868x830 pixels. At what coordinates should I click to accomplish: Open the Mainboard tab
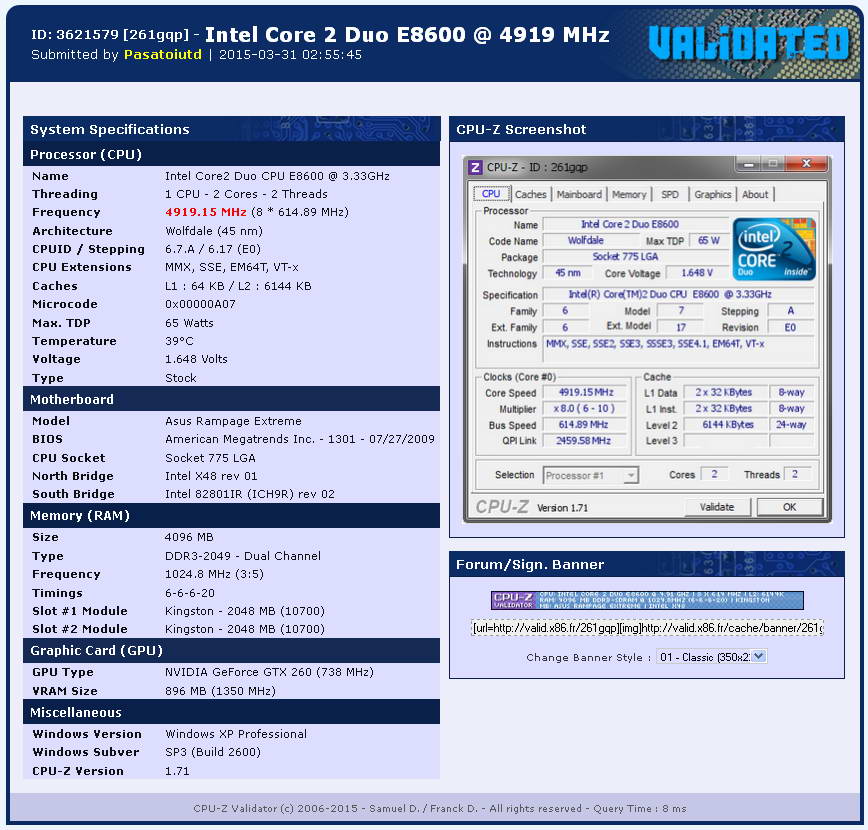[x=579, y=194]
